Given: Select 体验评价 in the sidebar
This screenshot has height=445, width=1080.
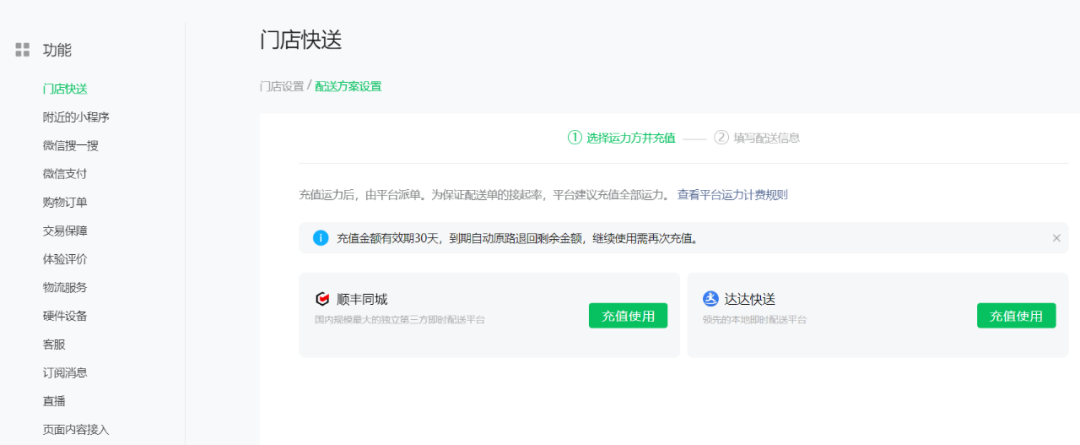Looking at the screenshot, I should (65, 259).
